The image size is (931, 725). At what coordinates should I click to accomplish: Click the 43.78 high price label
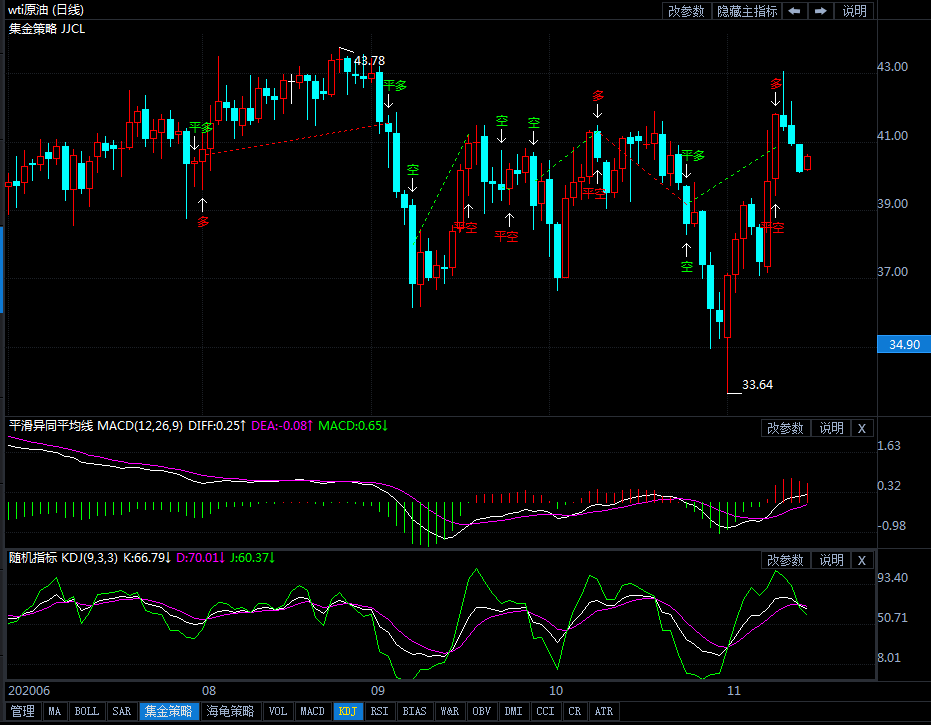click(x=369, y=61)
